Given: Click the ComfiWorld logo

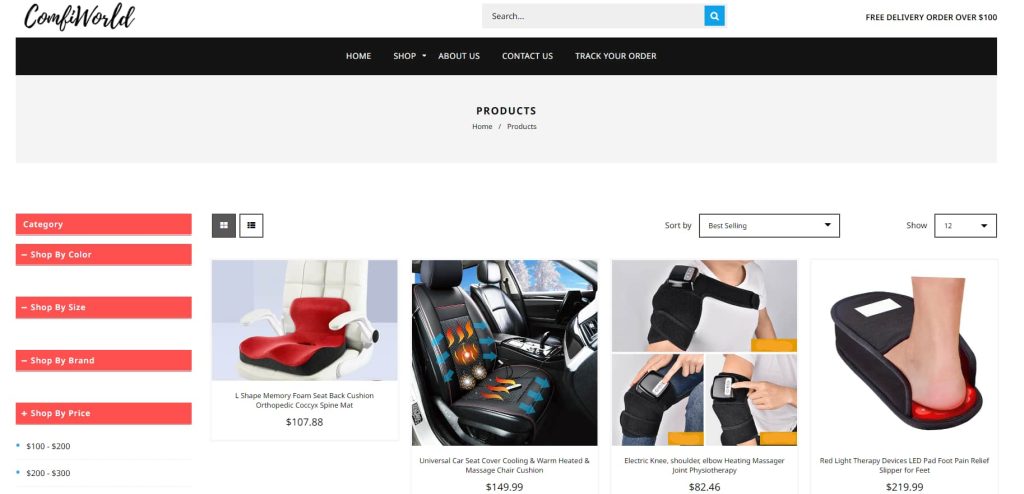Looking at the screenshot, I should [79, 17].
